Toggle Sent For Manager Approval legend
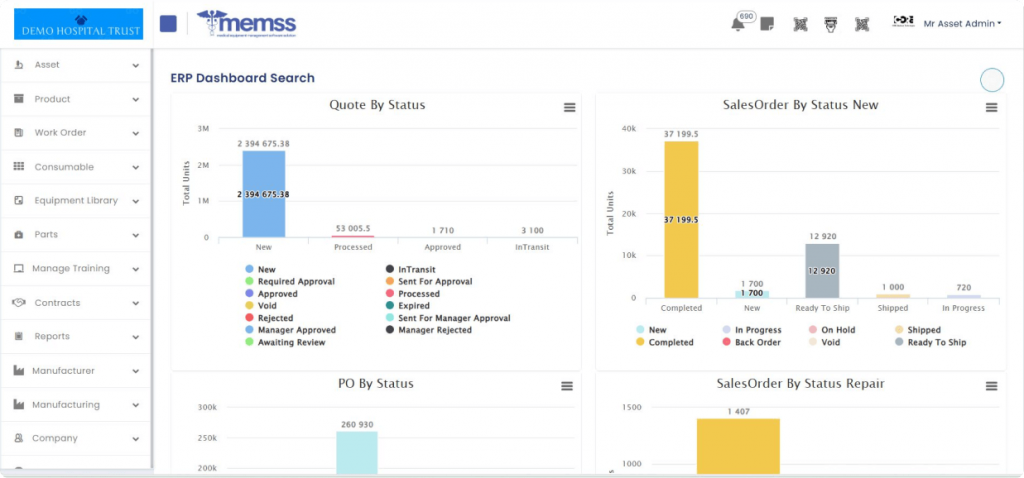The height and width of the screenshot is (478, 1024). (447, 318)
